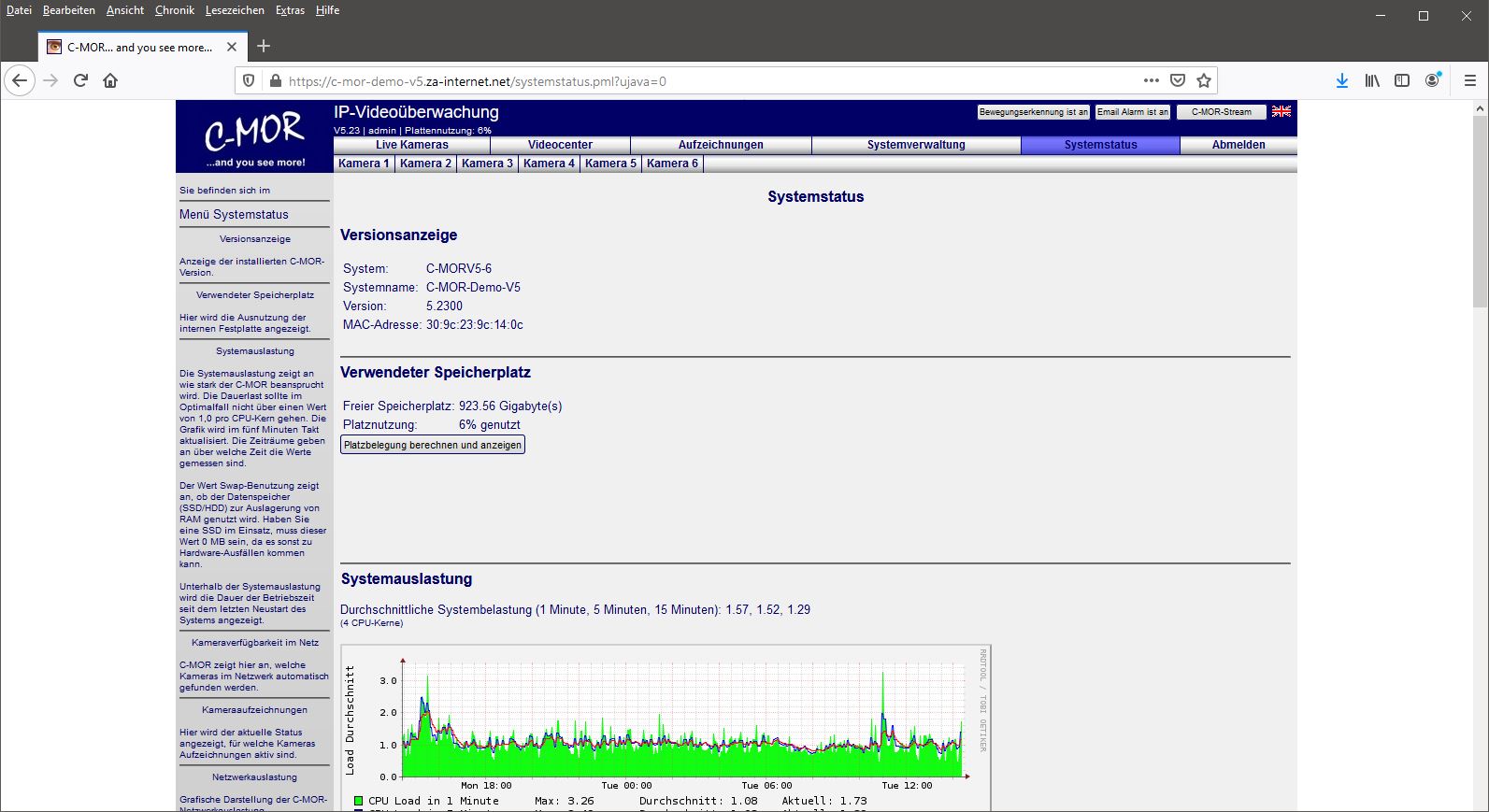Screen dimensions: 1489x812
Task: Open the Bearbeiten menu
Action: tap(69, 10)
